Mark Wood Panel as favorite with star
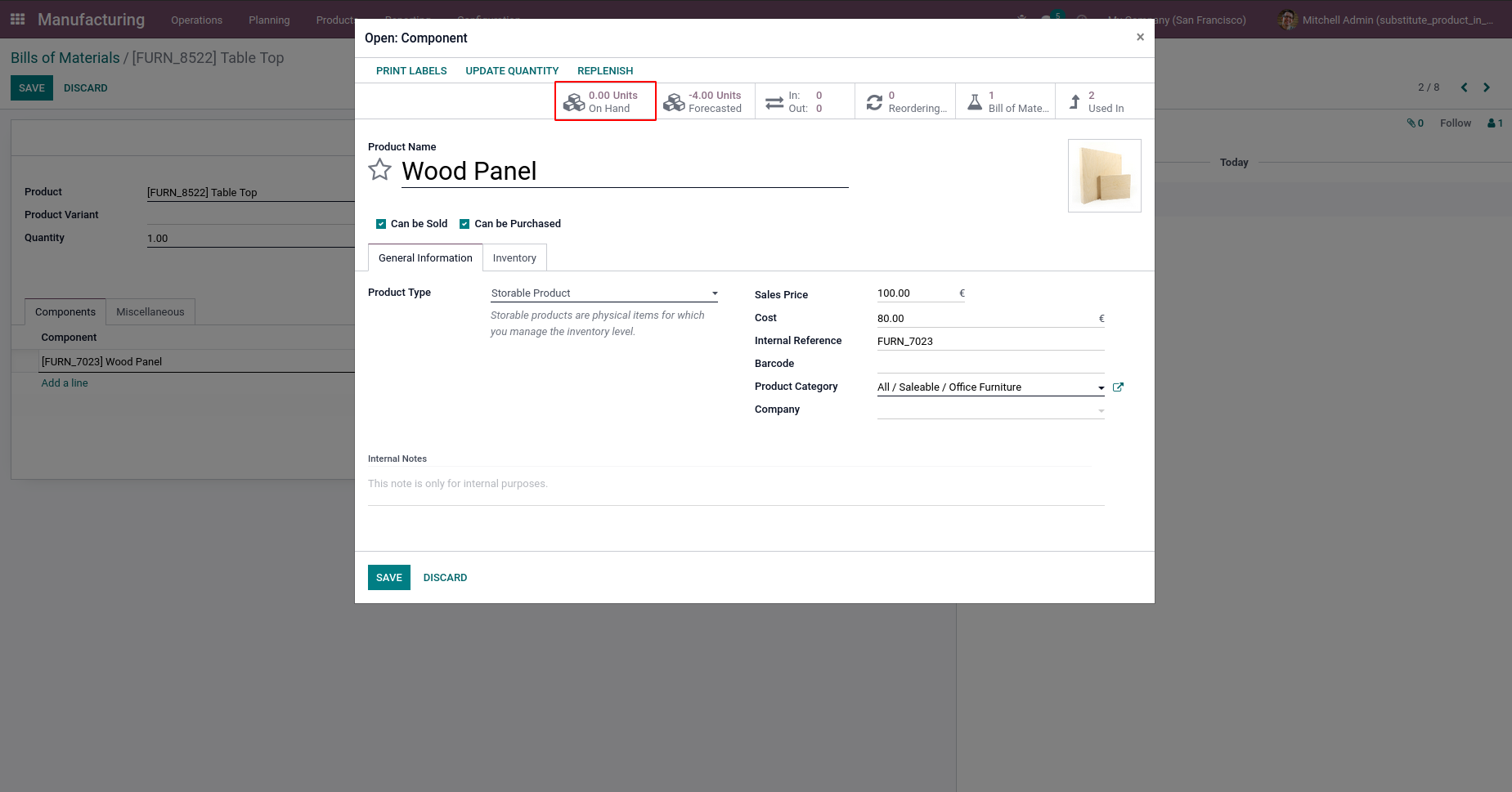This screenshot has width=1512, height=792. [379, 170]
